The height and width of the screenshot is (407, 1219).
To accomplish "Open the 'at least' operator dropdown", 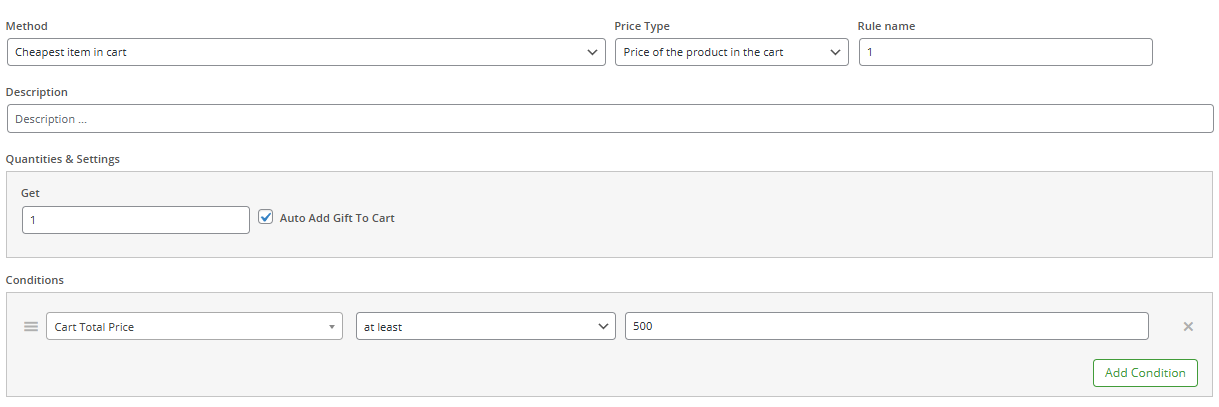I will pos(480,327).
